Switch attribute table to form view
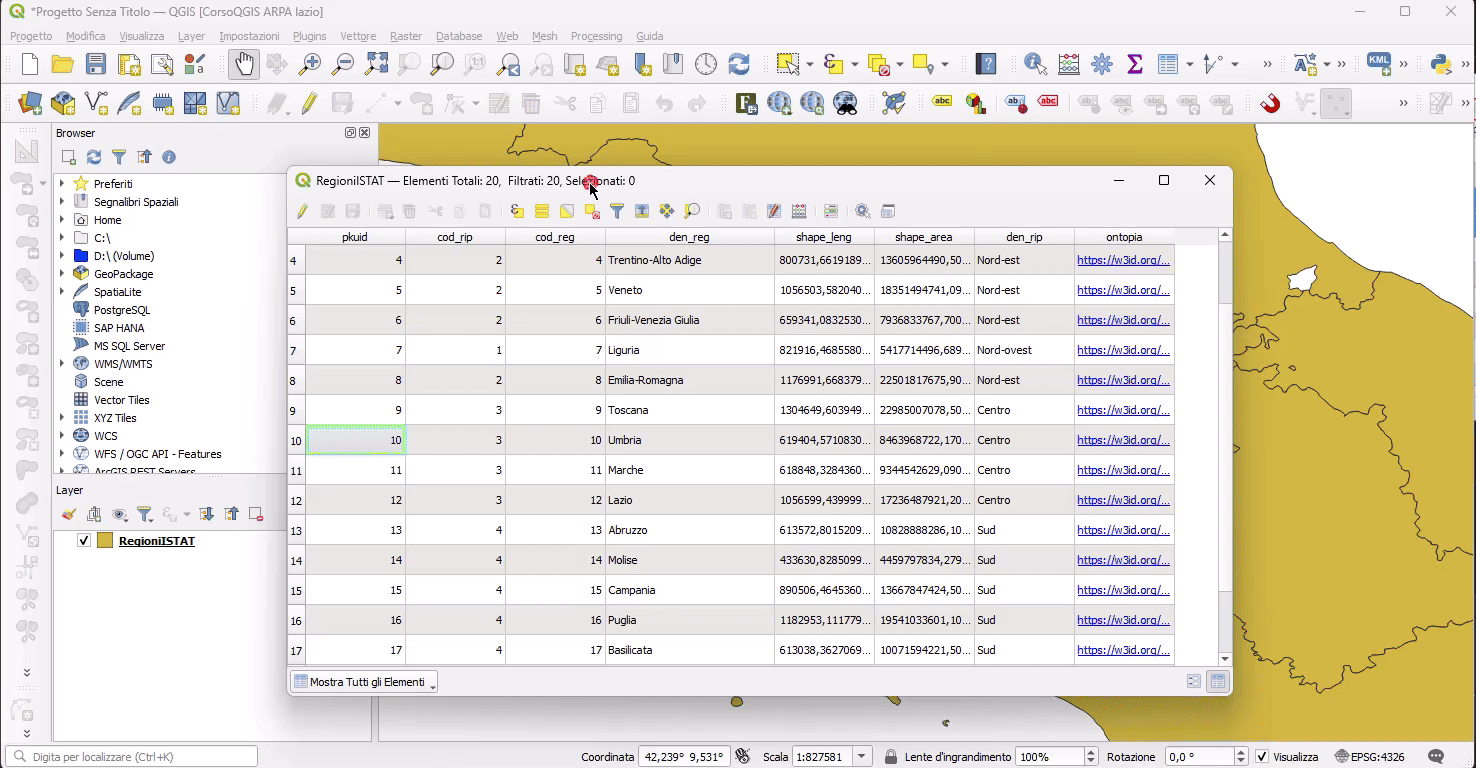The image size is (1476, 768). pos(1194,682)
